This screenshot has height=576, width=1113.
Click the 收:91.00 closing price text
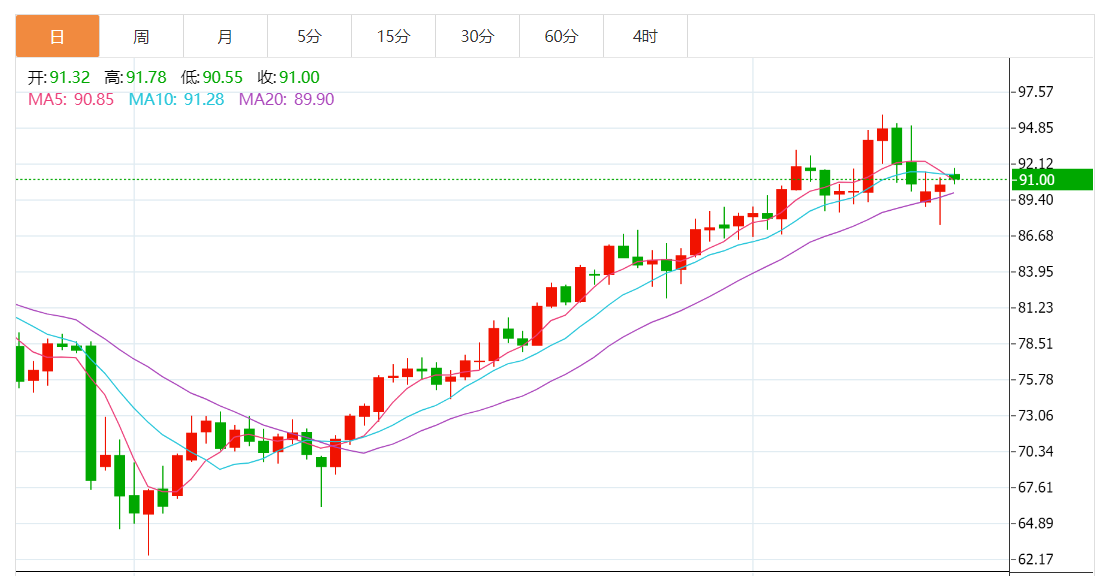coord(288,78)
